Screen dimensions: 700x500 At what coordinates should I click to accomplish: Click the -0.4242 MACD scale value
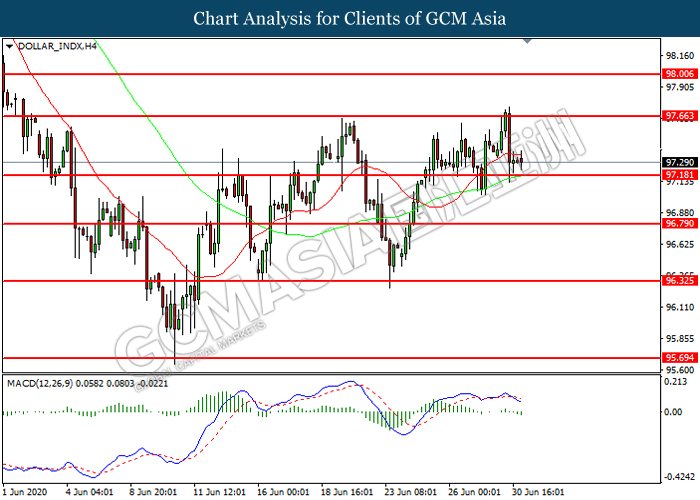(x=679, y=477)
